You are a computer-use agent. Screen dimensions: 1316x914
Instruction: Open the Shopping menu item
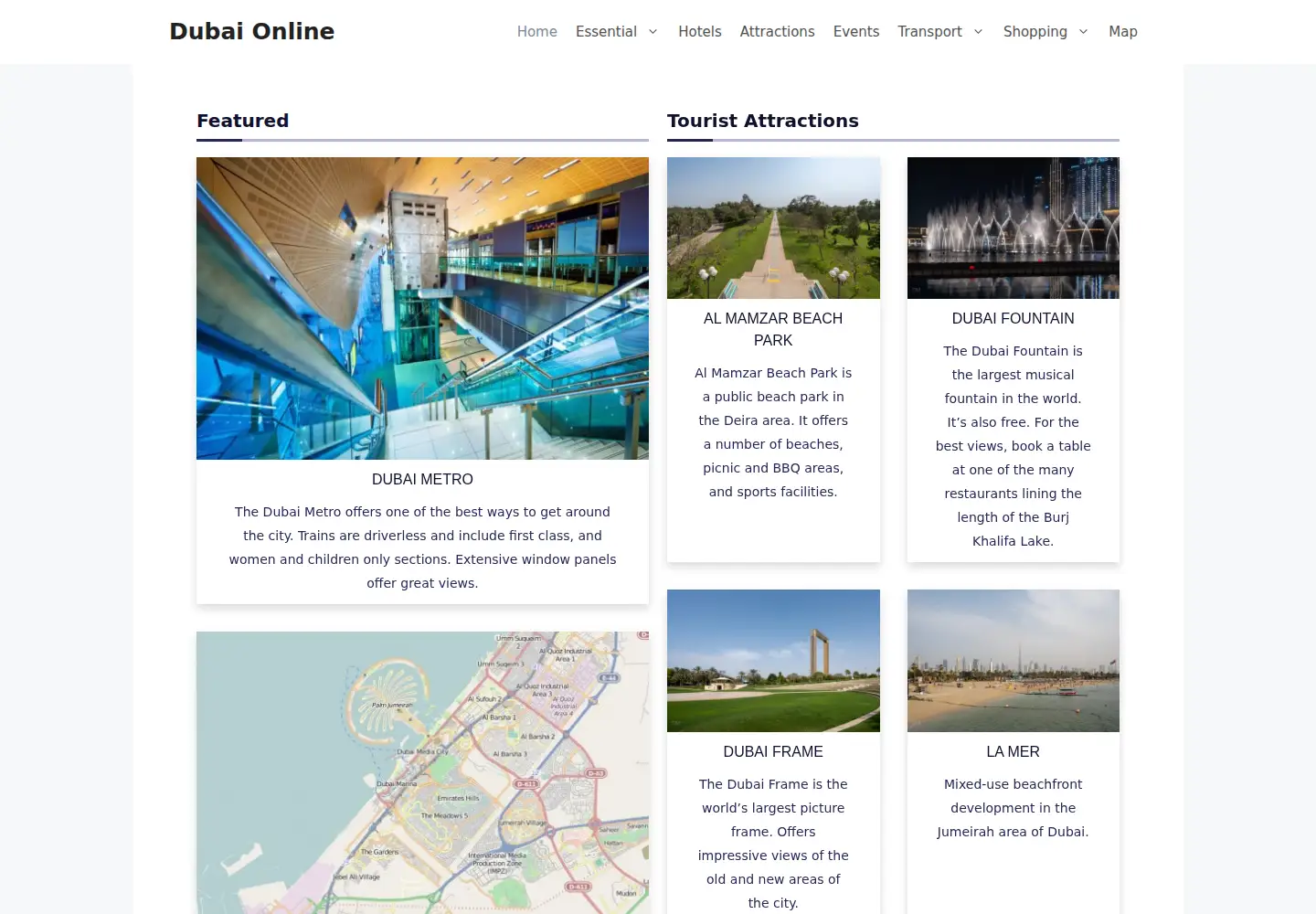1035,31
